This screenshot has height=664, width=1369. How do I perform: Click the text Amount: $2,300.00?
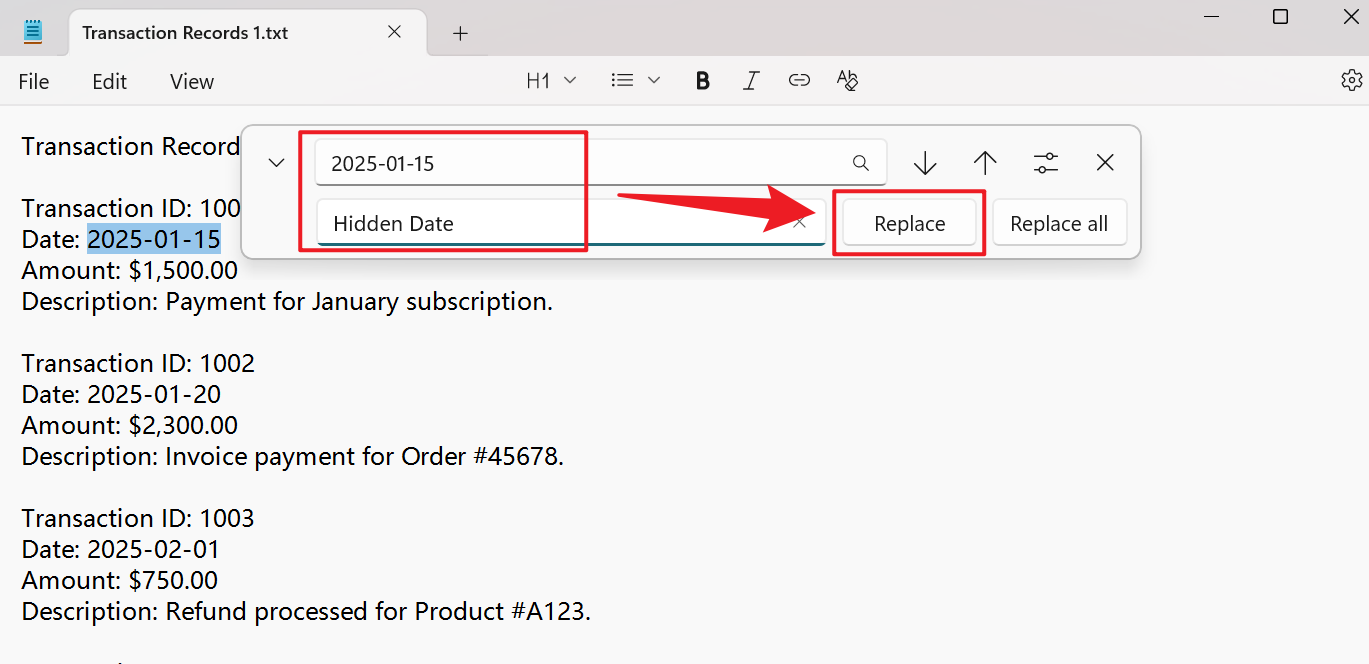130,425
